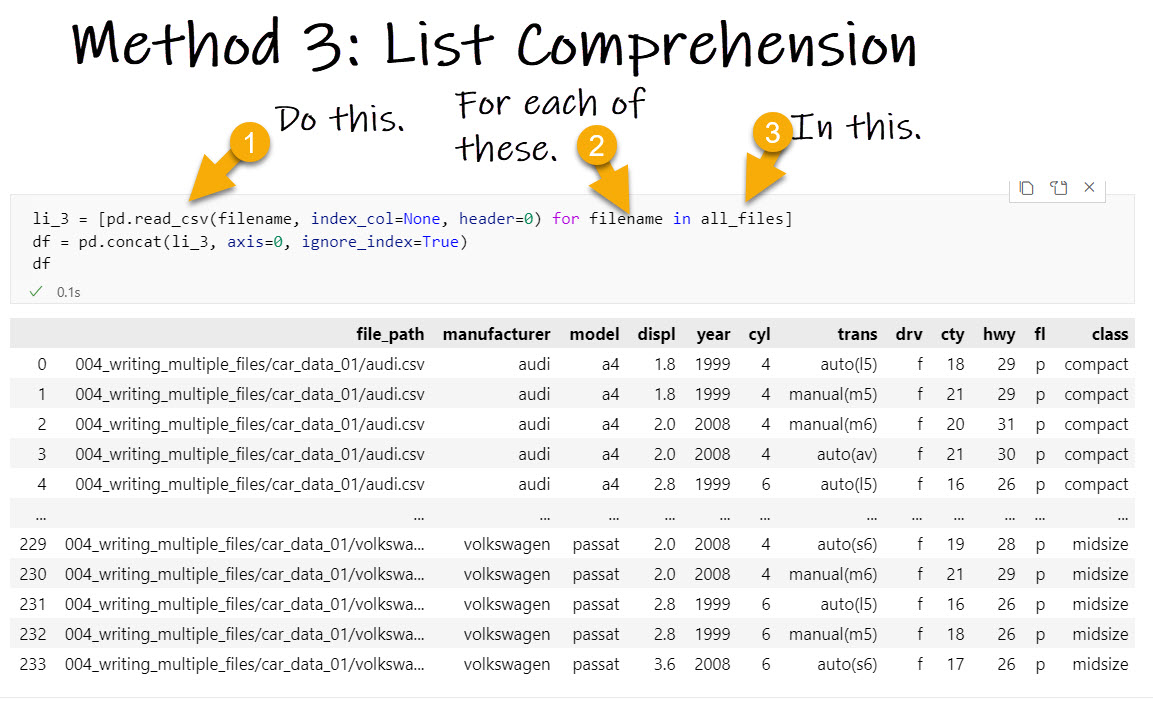
Task: Click the audi.csv file path in row 0
Action: [x=244, y=364]
